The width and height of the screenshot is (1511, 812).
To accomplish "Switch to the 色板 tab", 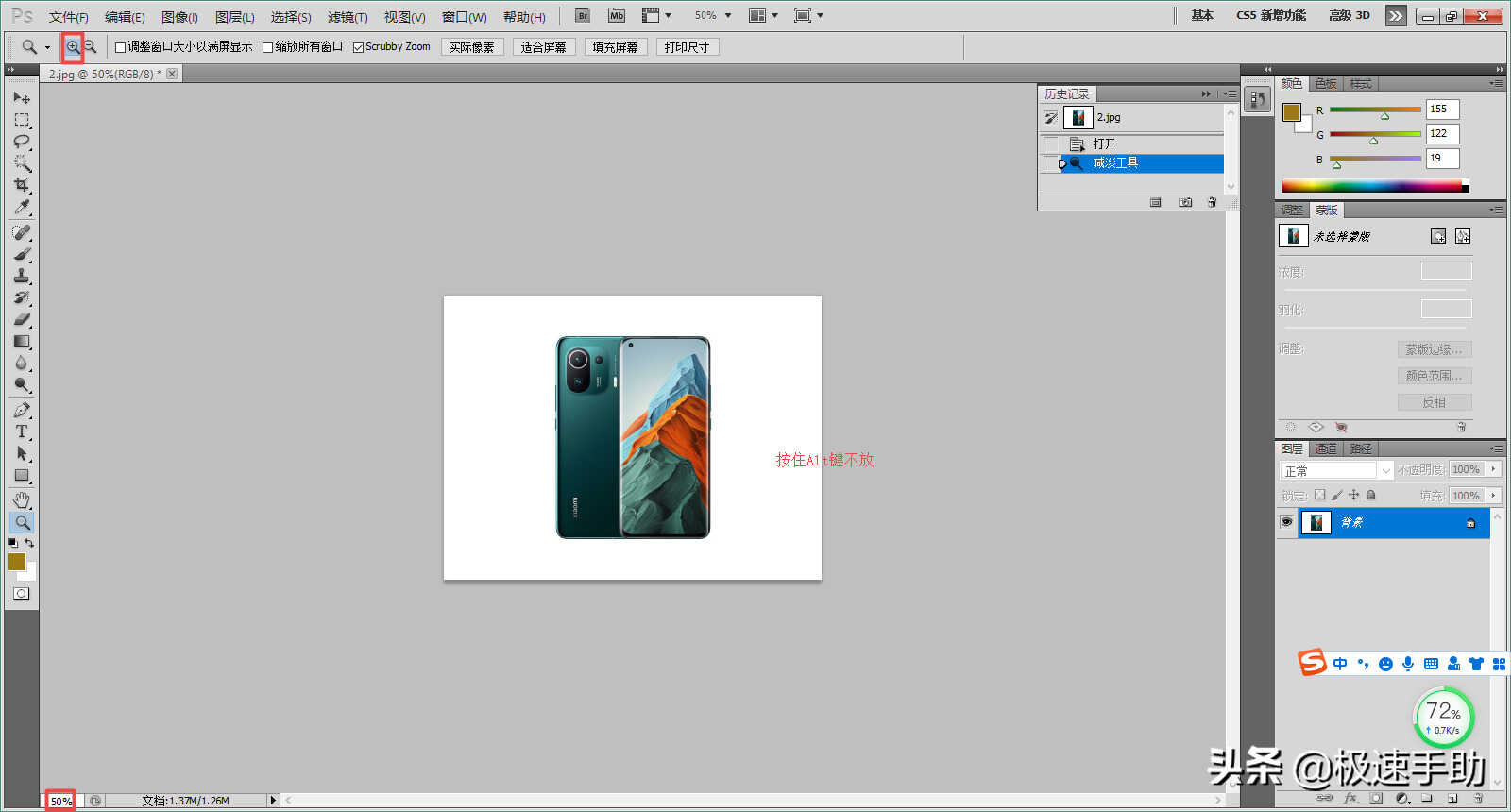I will [x=1326, y=83].
